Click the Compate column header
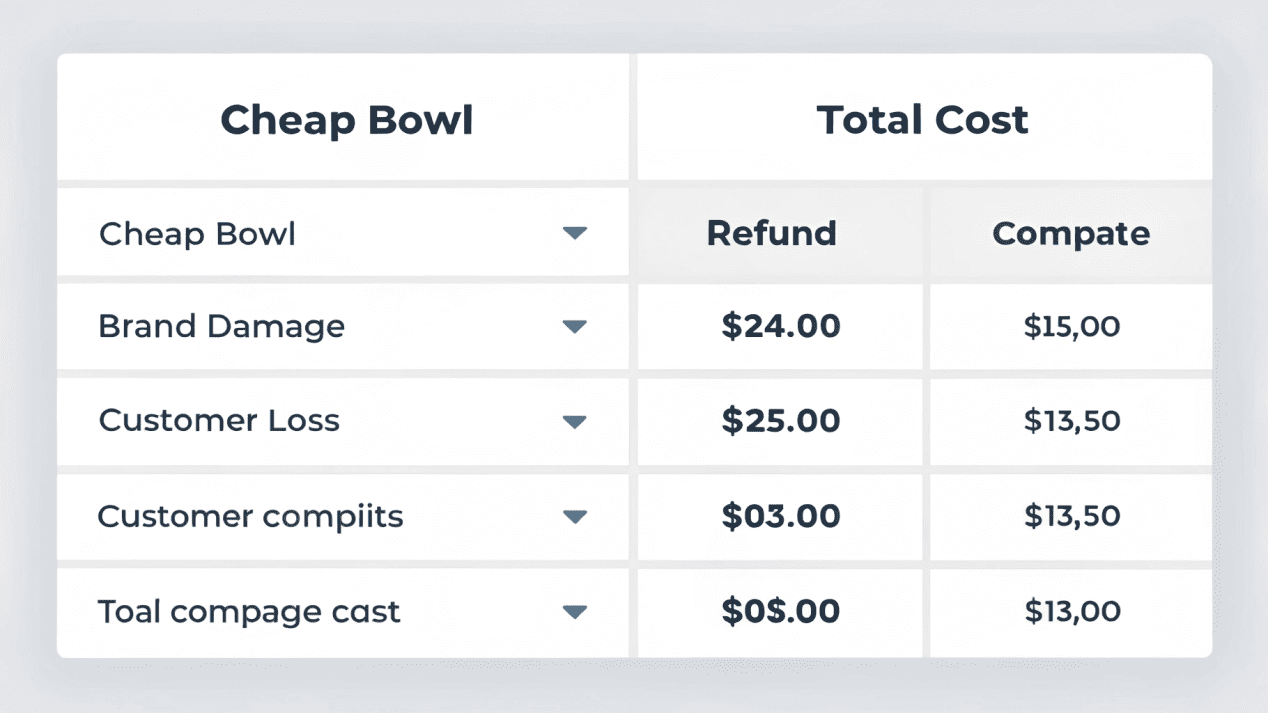This screenshot has width=1268, height=713. pos(1070,233)
